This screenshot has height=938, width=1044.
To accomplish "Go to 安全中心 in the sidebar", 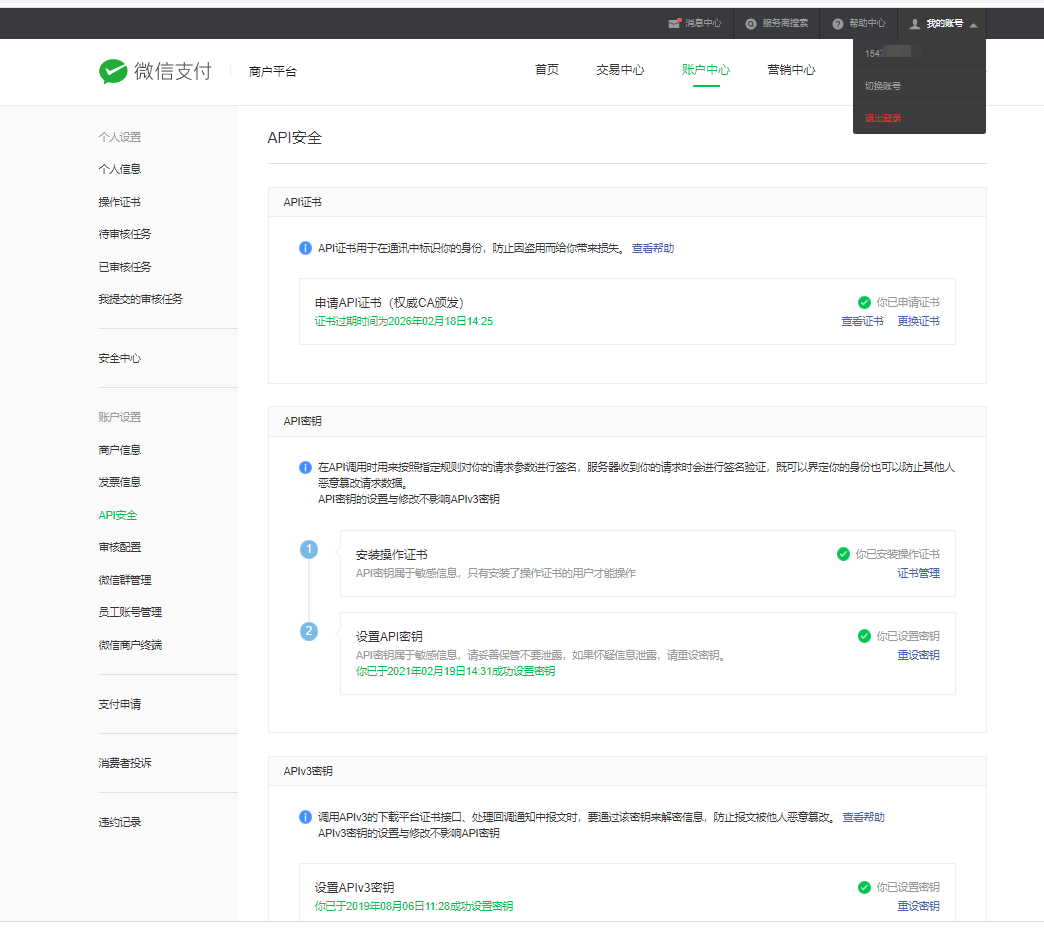I will click(x=120, y=358).
